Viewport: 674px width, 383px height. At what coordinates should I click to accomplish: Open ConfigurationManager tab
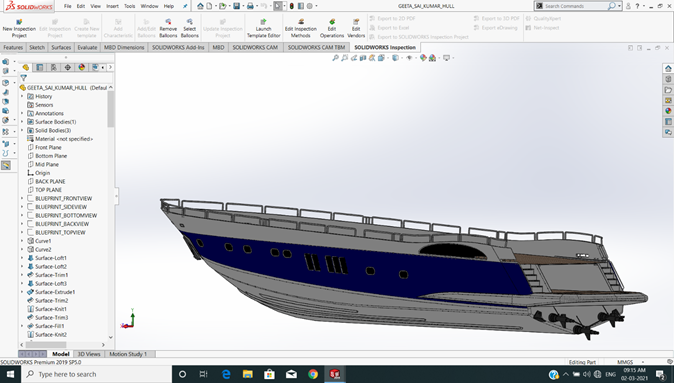coord(54,67)
